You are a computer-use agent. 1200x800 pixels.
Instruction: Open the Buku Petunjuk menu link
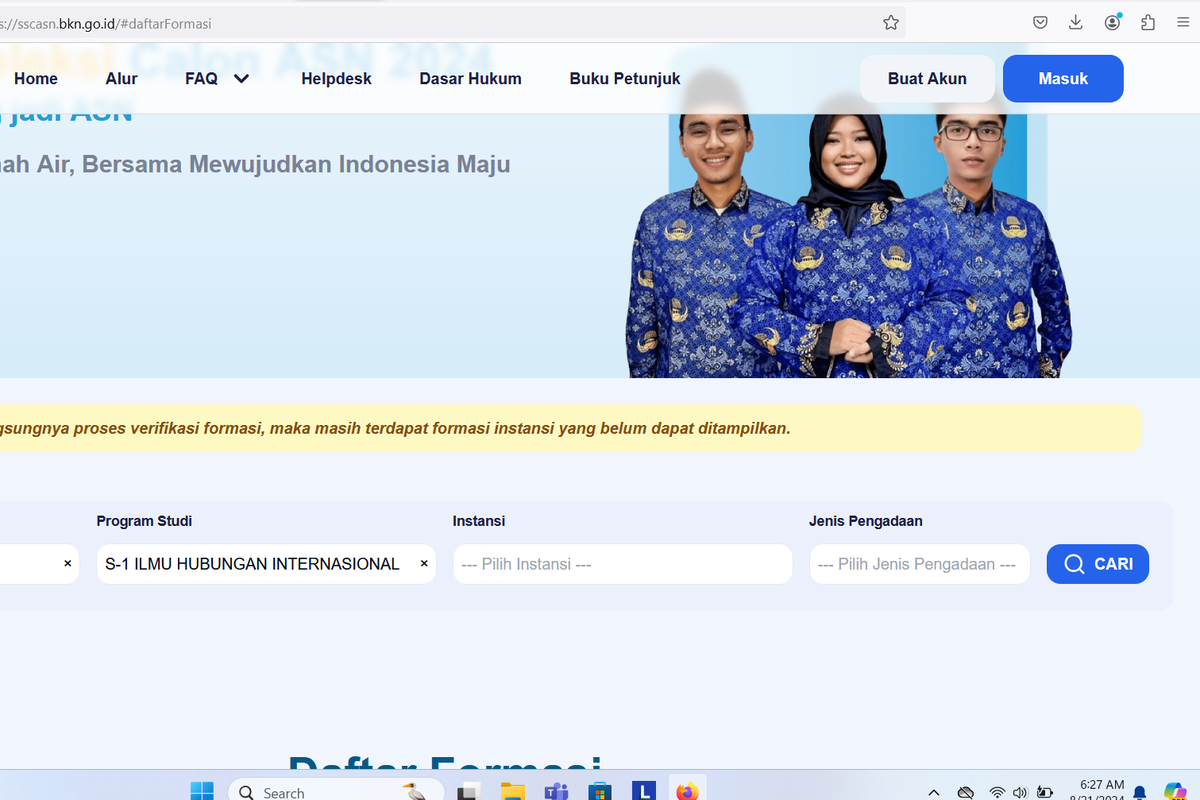(625, 79)
